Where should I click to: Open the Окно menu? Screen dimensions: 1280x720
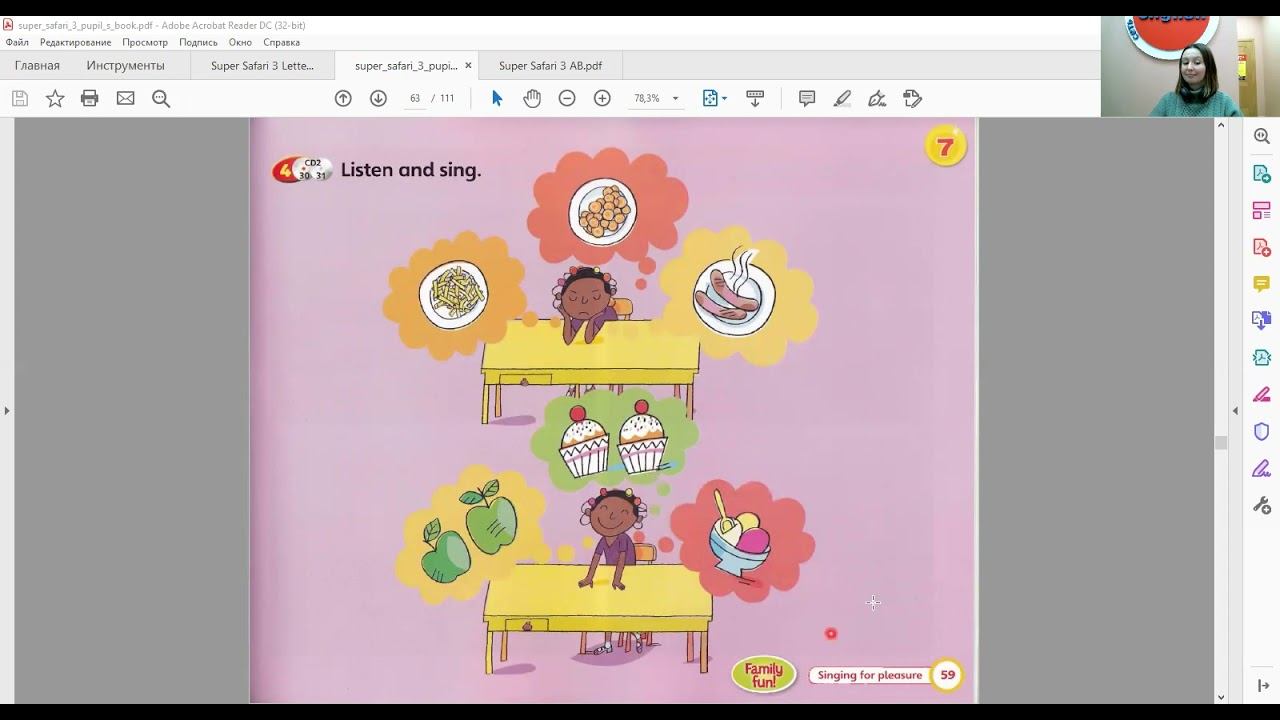[240, 42]
